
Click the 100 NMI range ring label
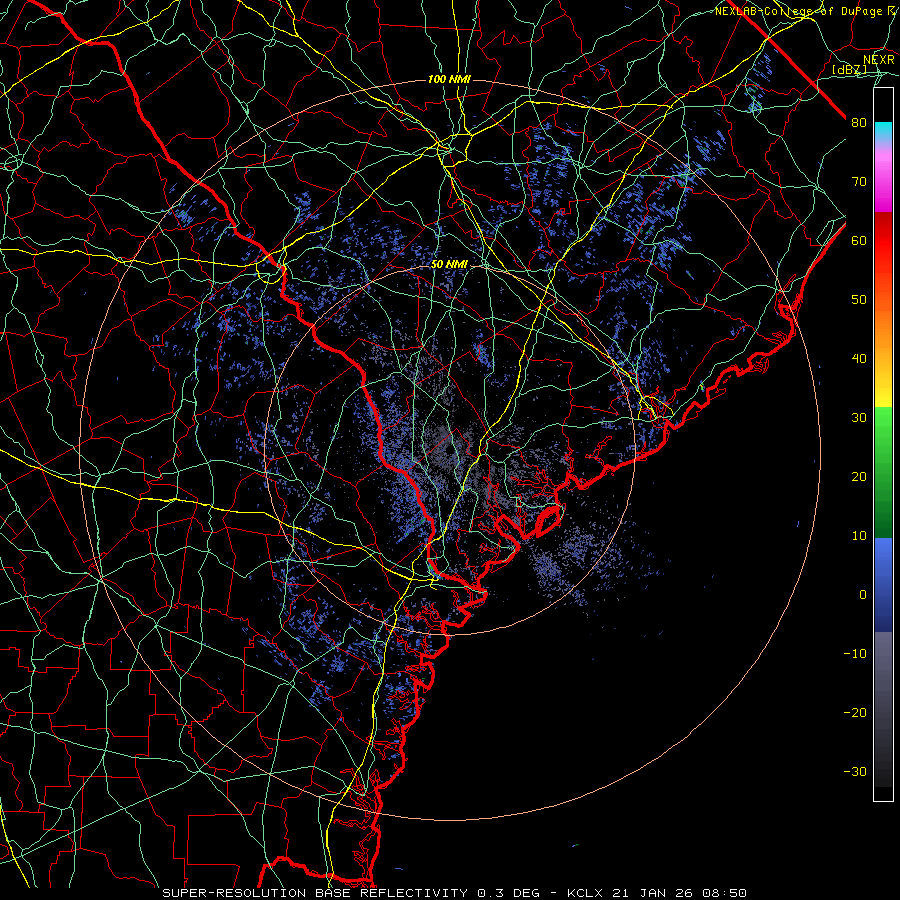click(x=449, y=79)
